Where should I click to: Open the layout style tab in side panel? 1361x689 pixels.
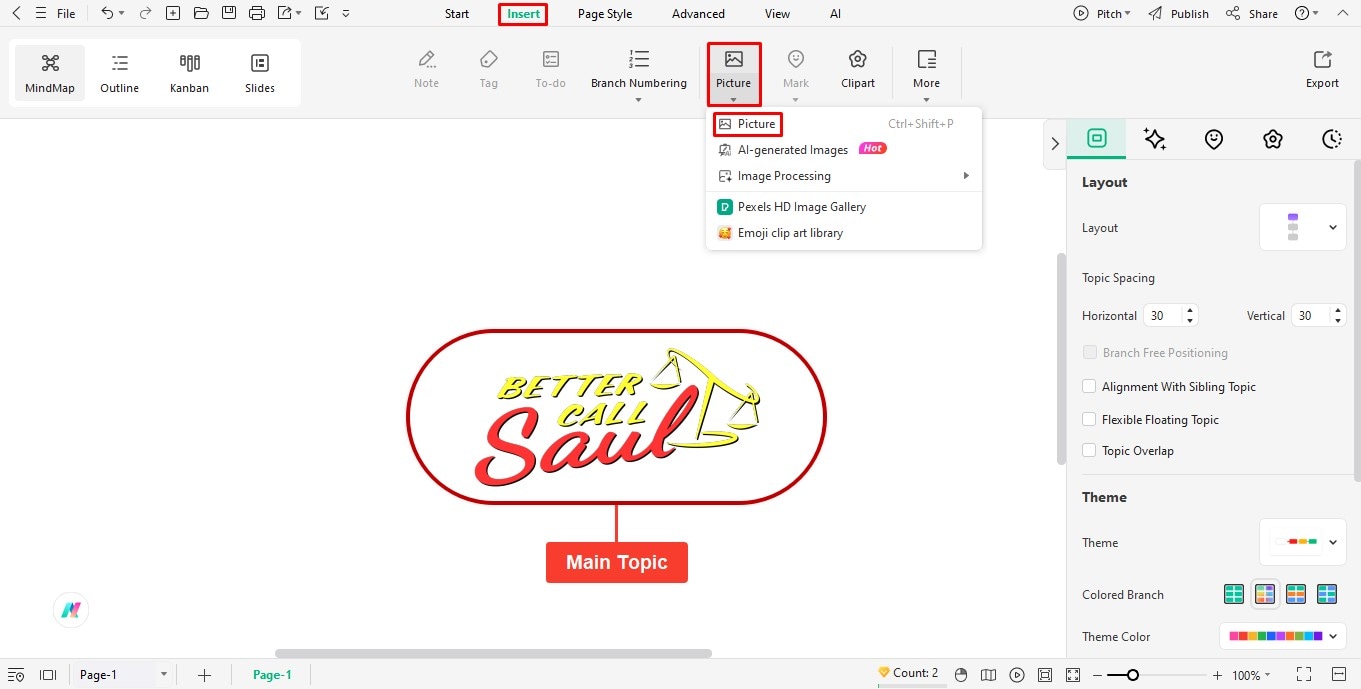(1097, 139)
